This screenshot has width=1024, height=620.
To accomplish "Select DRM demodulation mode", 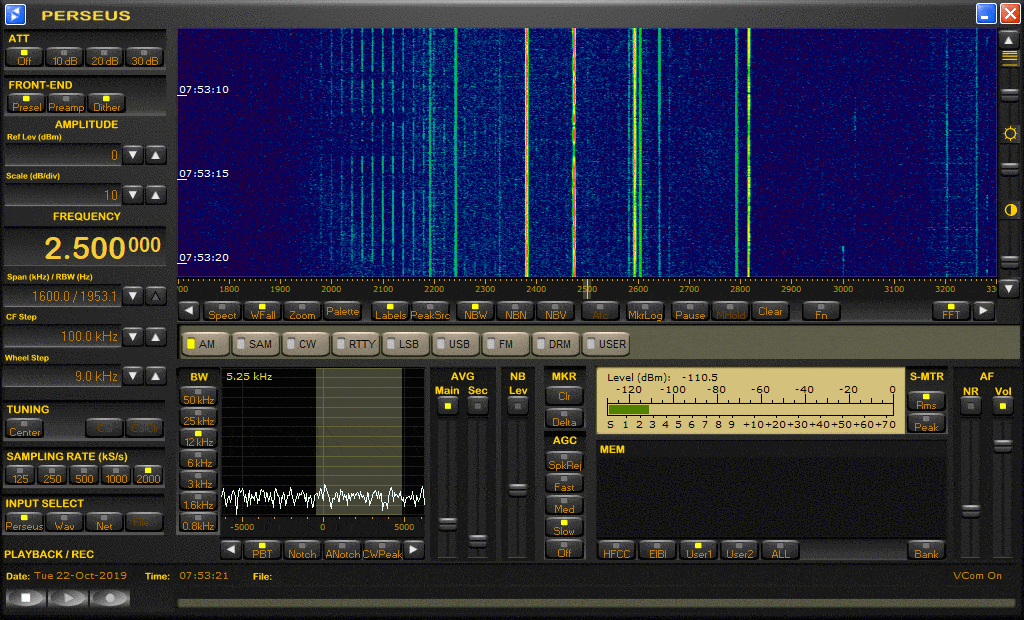I will point(555,344).
